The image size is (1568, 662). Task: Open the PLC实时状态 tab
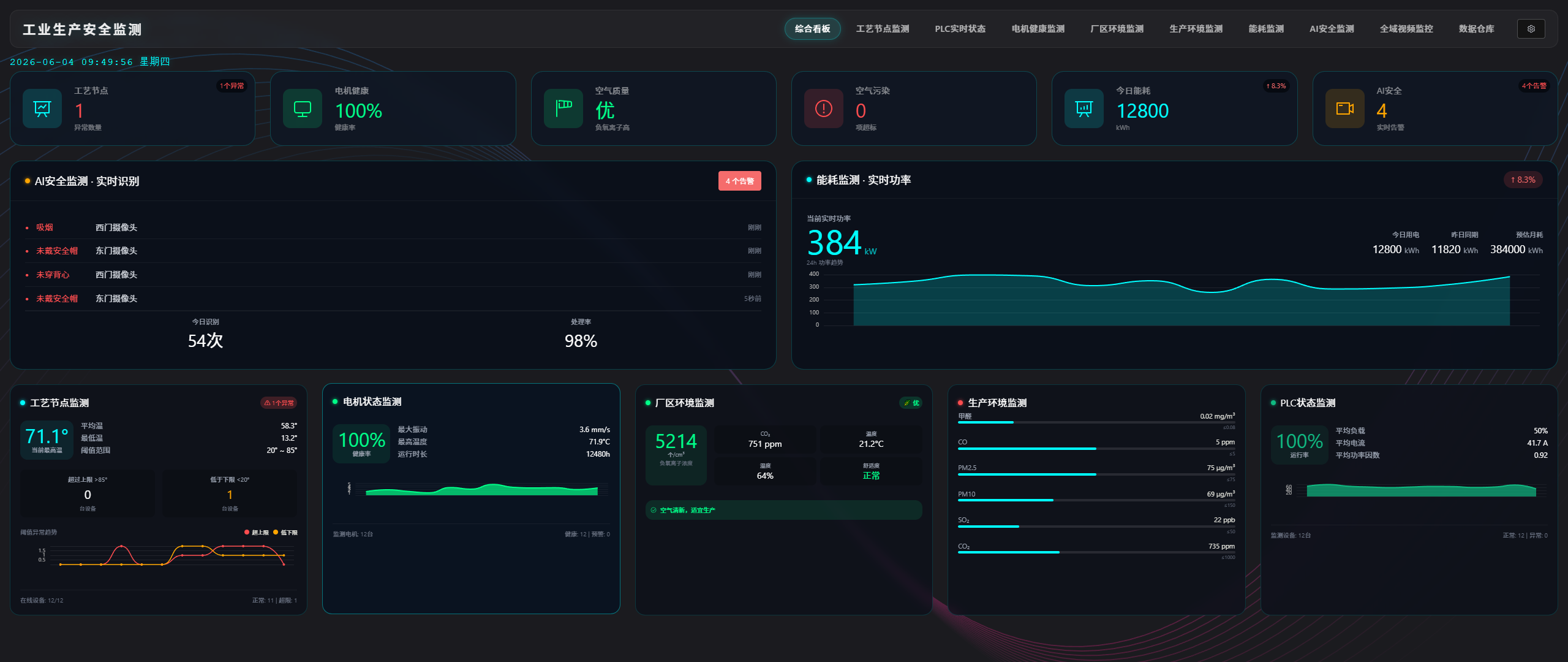[960, 29]
